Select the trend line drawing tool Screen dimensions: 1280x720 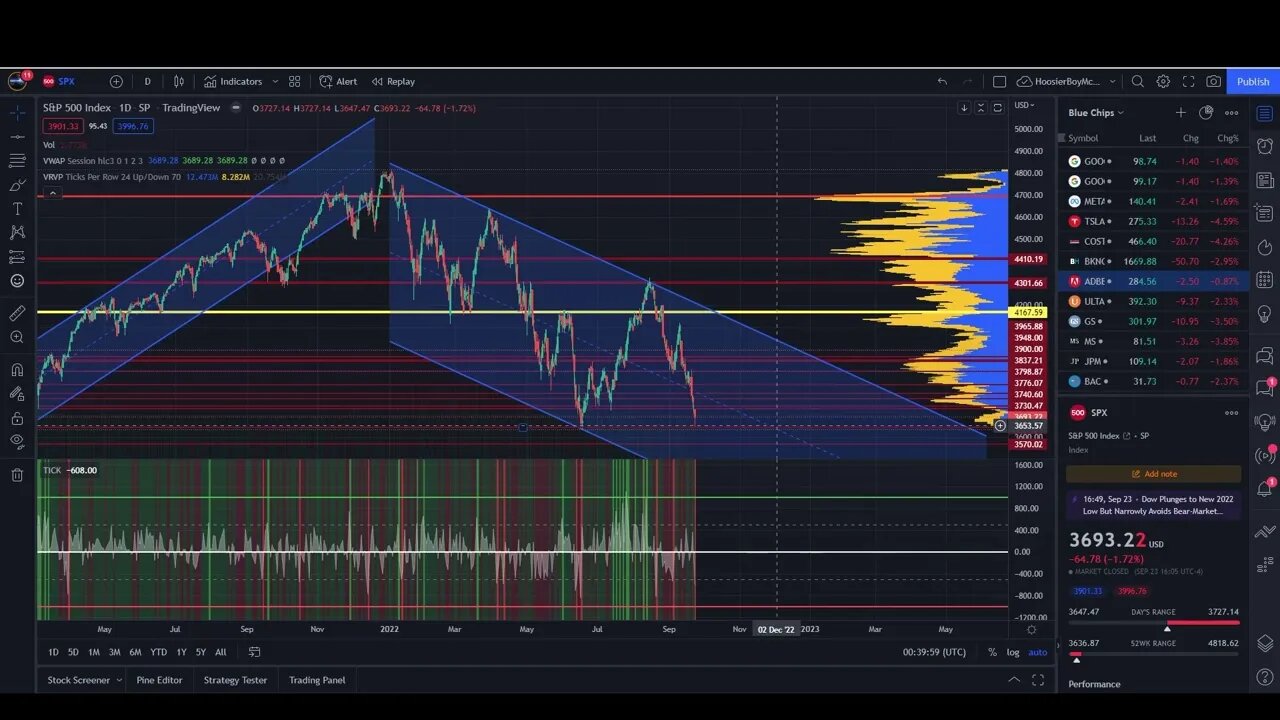tap(17, 136)
